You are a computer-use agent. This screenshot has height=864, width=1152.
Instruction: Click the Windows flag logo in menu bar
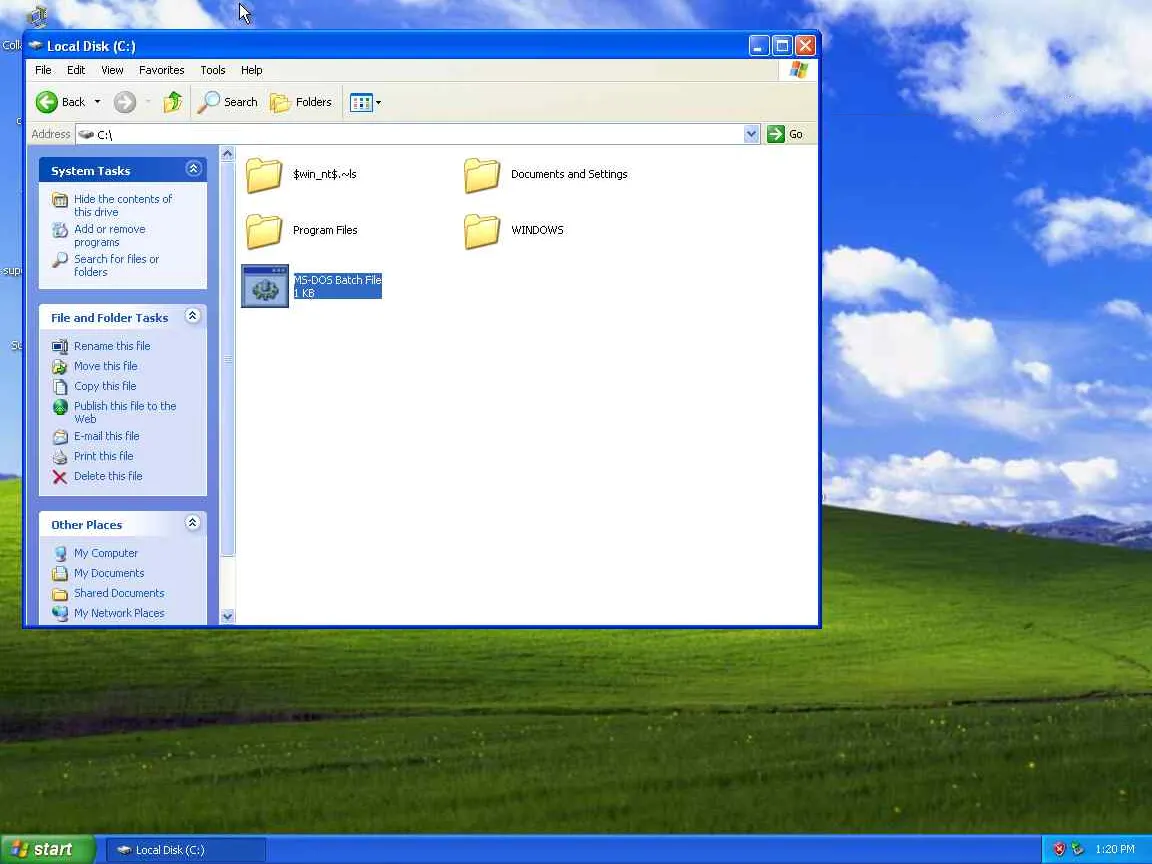(x=799, y=70)
